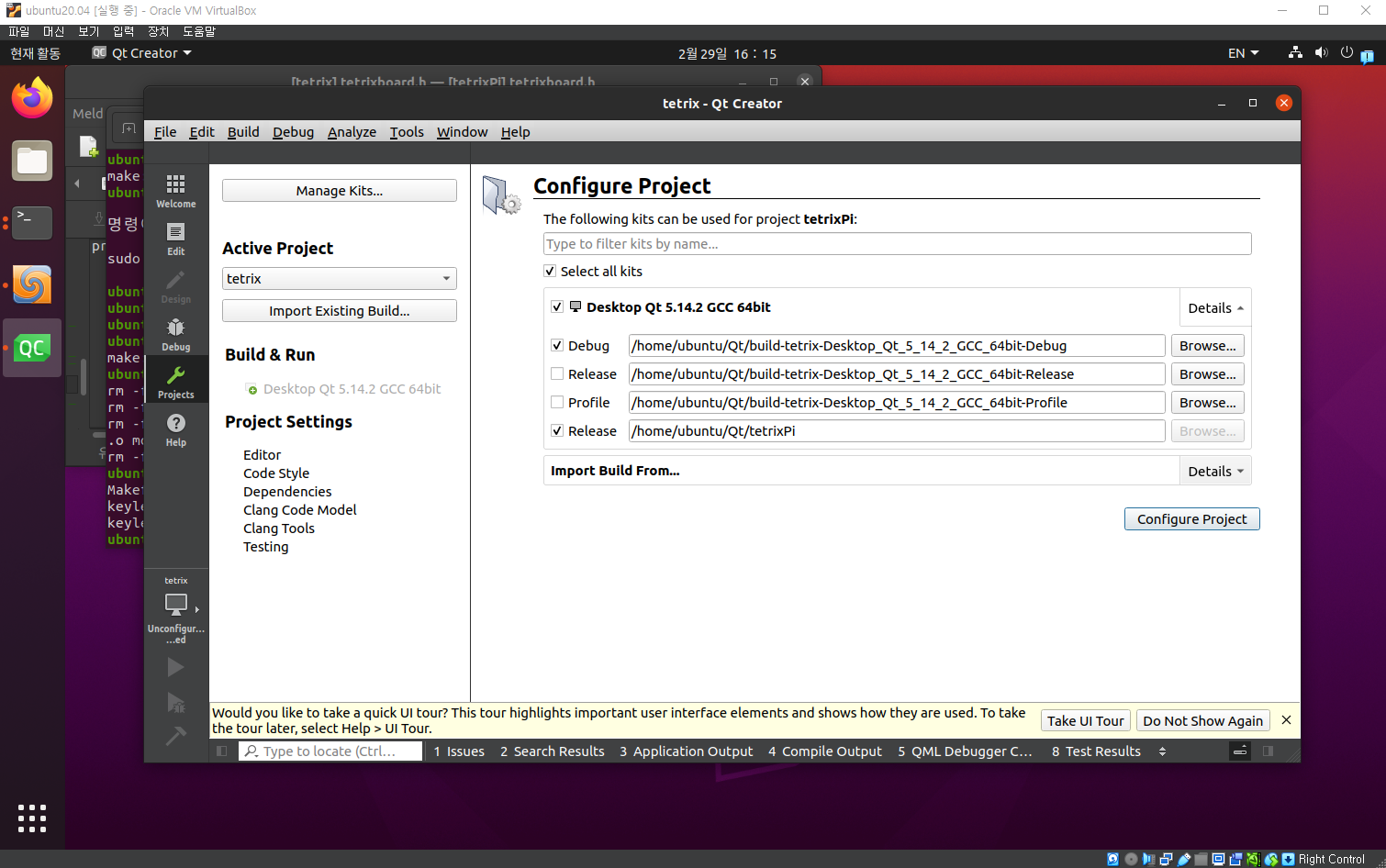The image size is (1386, 868).
Task: Open the Qt Creator app menu in the top bar
Action: pos(142,52)
